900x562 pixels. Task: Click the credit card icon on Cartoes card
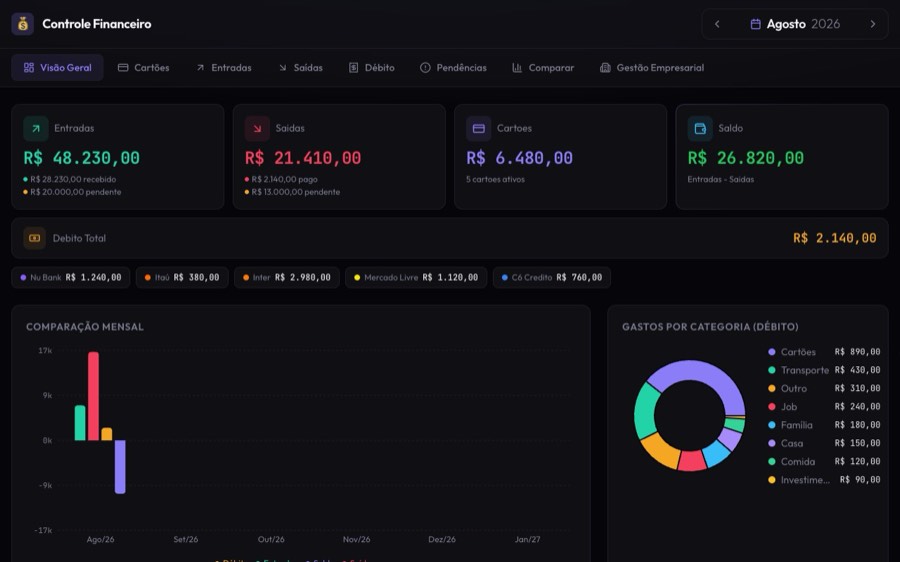pyautogui.click(x=479, y=129)
